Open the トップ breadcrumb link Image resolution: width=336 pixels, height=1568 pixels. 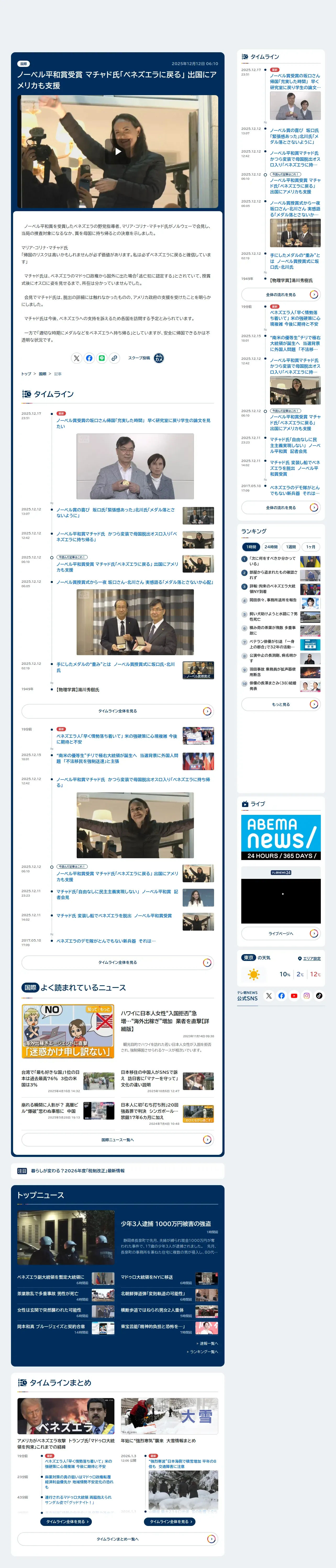(26, 374)
